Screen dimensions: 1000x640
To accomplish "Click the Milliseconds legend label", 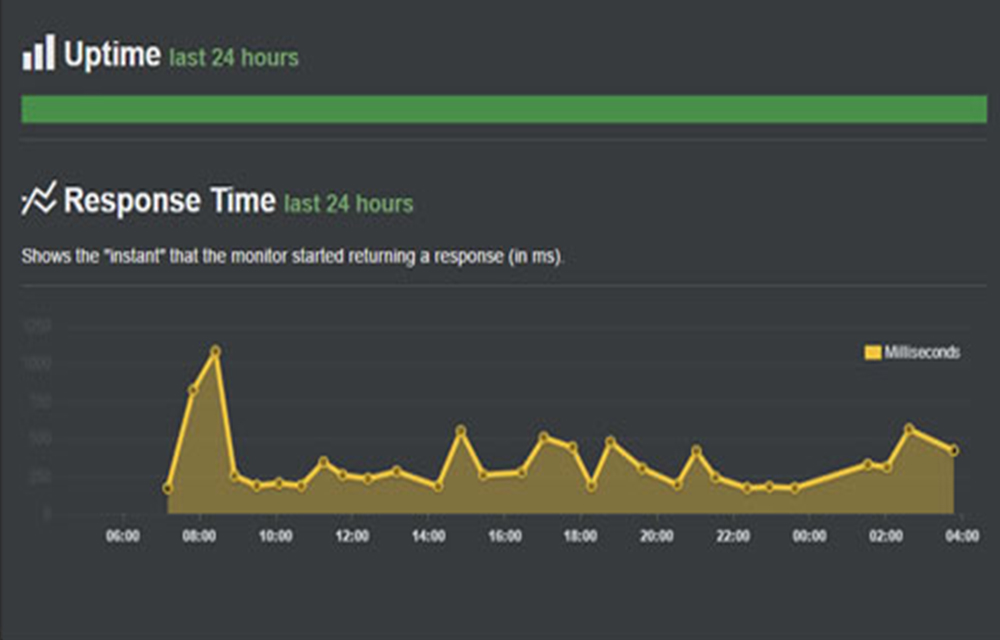I will pos(922,353).
